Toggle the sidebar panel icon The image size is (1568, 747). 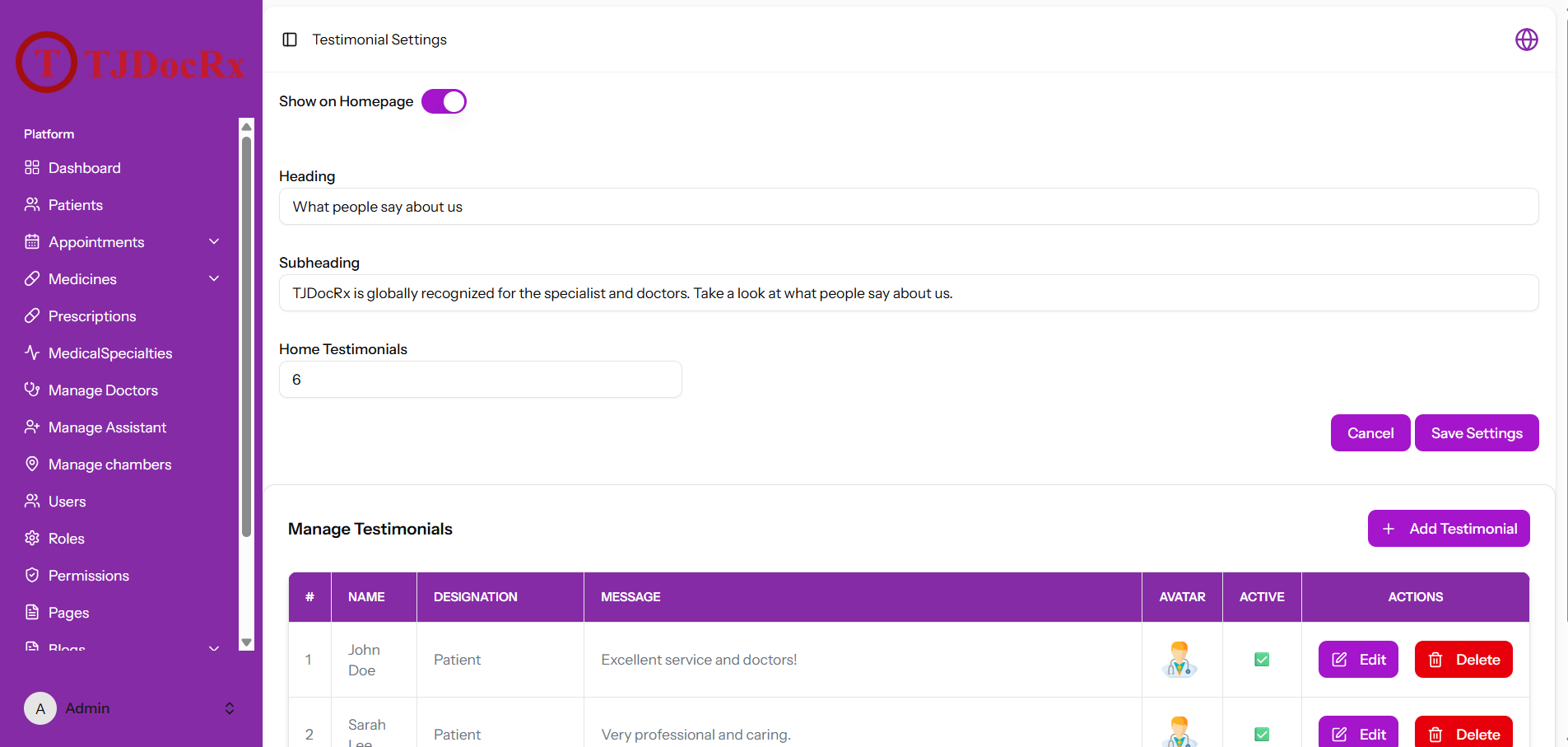(x=290, y=40)
